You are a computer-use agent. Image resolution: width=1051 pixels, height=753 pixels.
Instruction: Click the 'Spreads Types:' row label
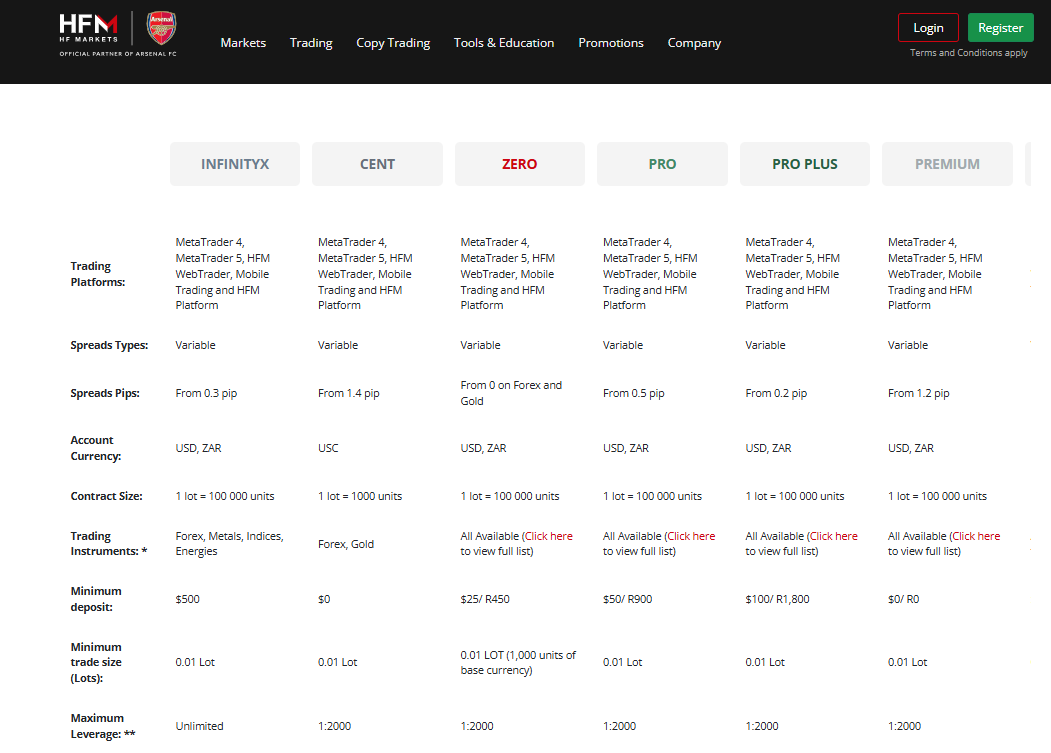click(x=109, y=345)
